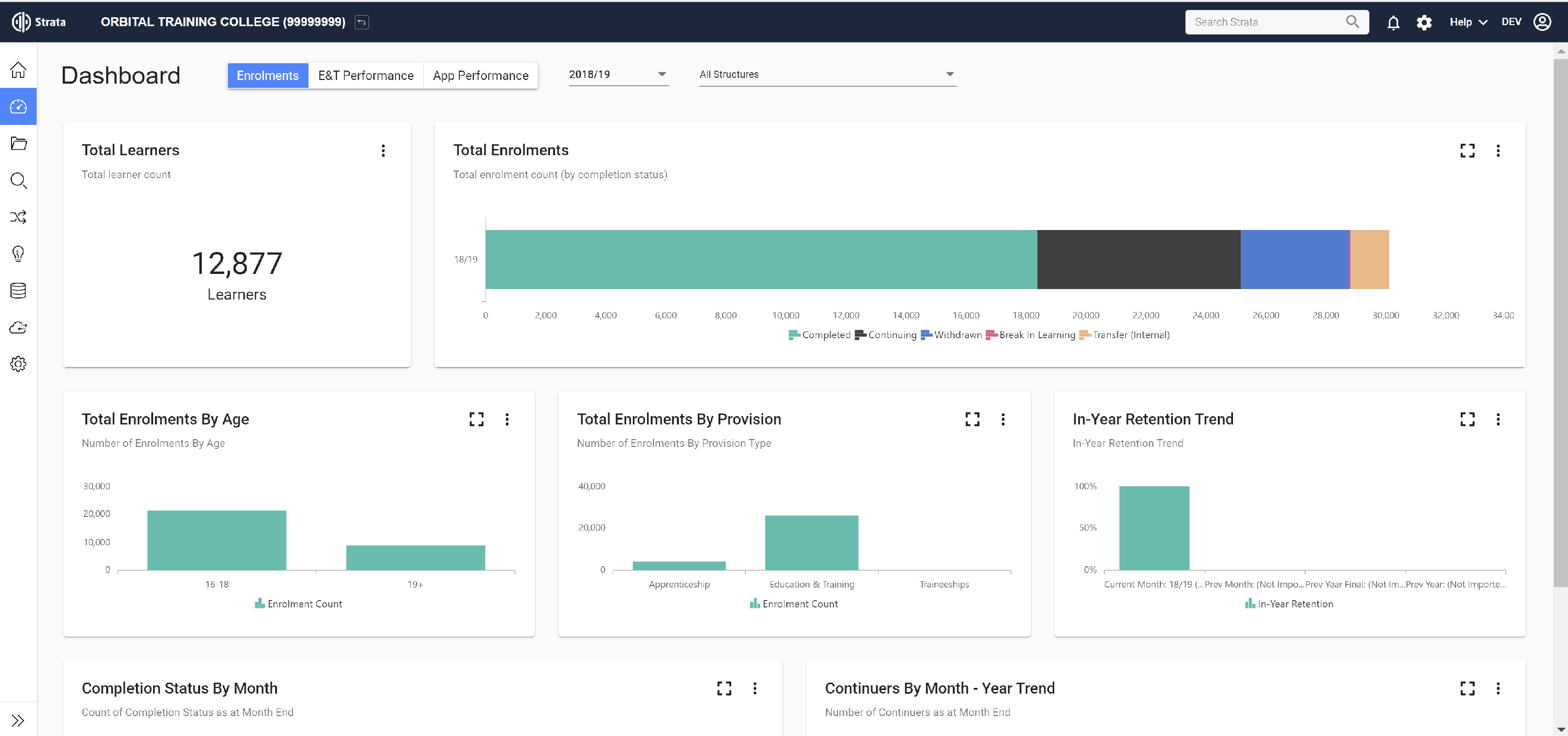Open the lightbulb insights sidebar icon

click(x=18, y=254)
